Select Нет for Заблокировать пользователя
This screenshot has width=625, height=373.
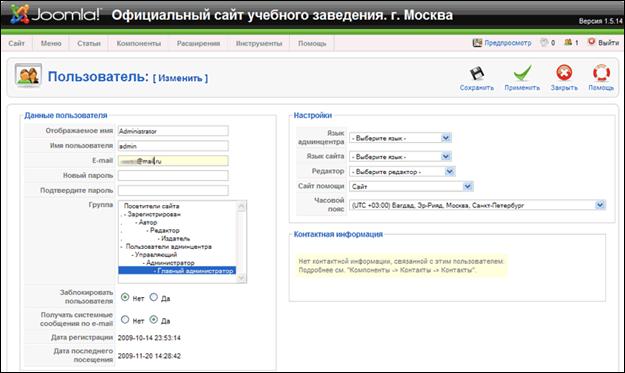point(125,297)
